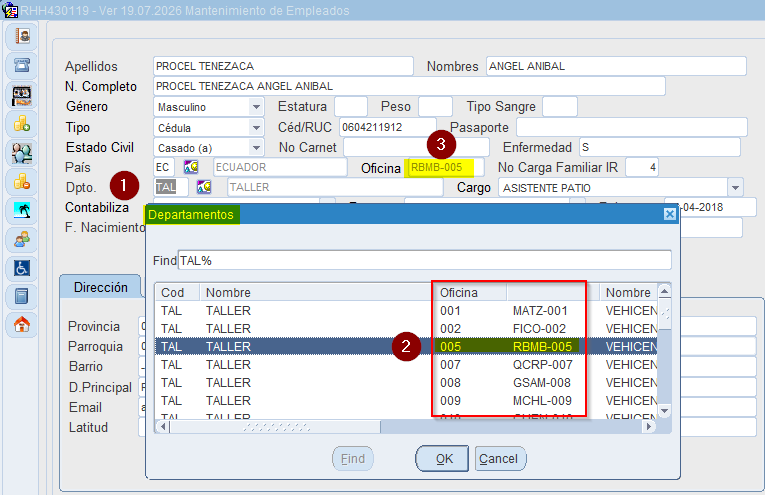Click the coins with red minus icon

[x=21, y=182]
